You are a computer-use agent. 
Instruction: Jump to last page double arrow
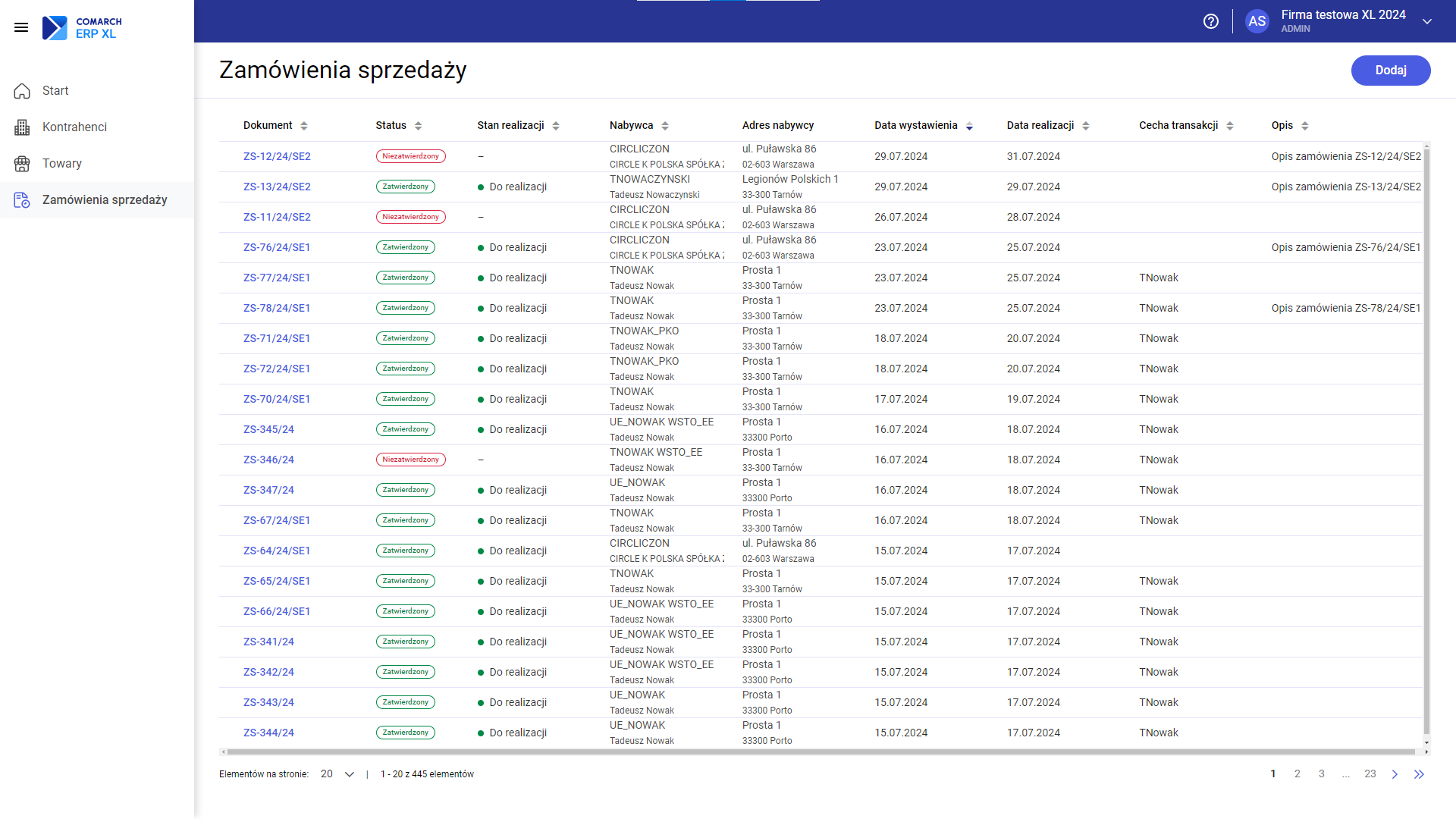click(x=1419, y=774)
